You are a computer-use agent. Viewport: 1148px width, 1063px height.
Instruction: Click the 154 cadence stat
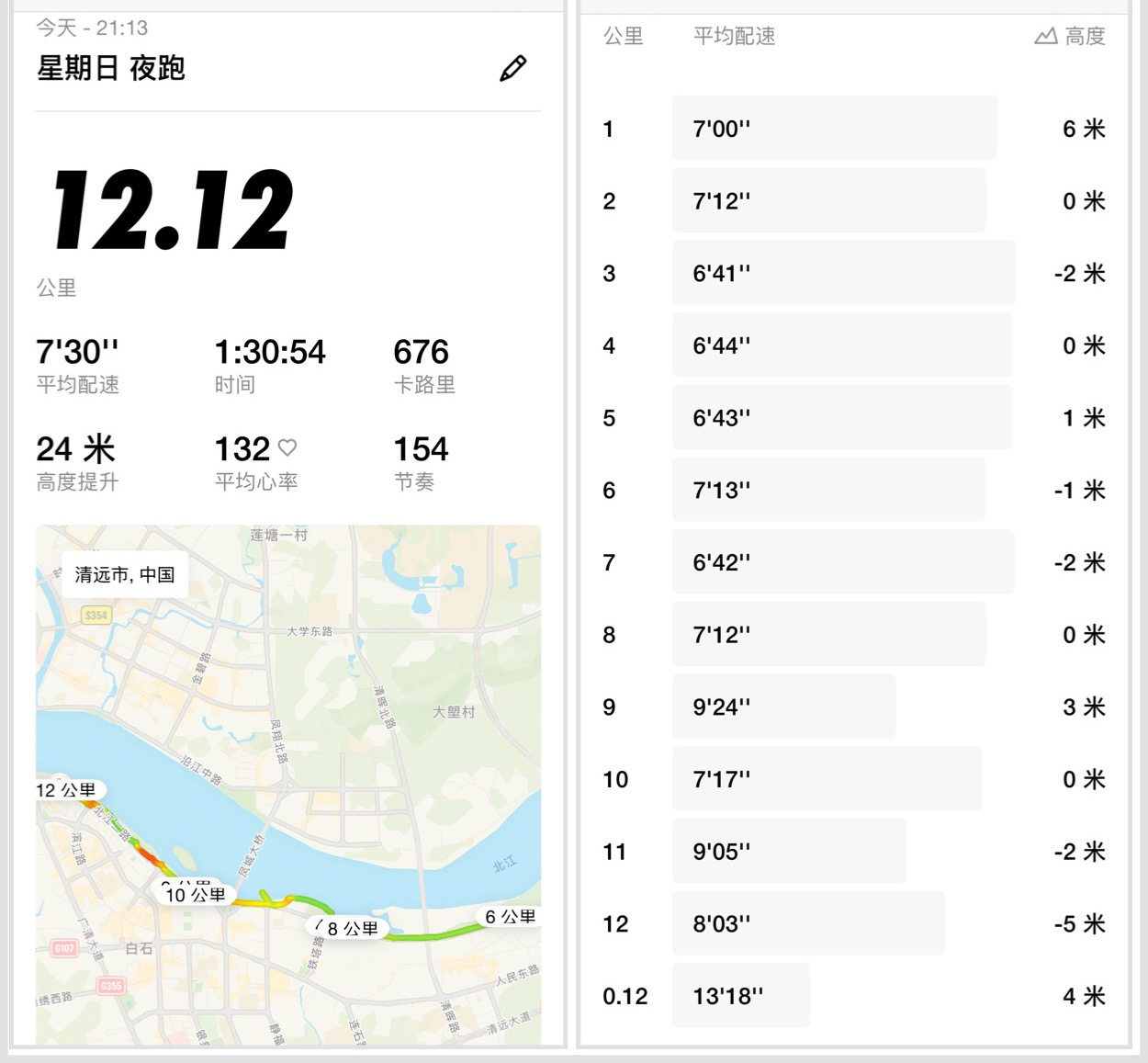click(x=421, y=449)
